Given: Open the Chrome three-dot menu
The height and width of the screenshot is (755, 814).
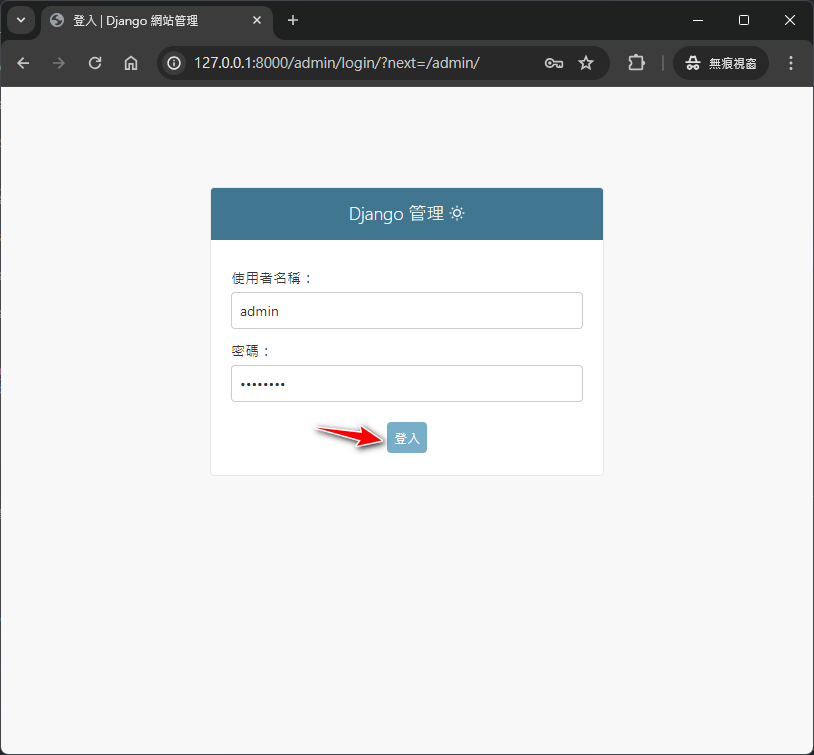Looking at the screenshot, I should 791,63.
